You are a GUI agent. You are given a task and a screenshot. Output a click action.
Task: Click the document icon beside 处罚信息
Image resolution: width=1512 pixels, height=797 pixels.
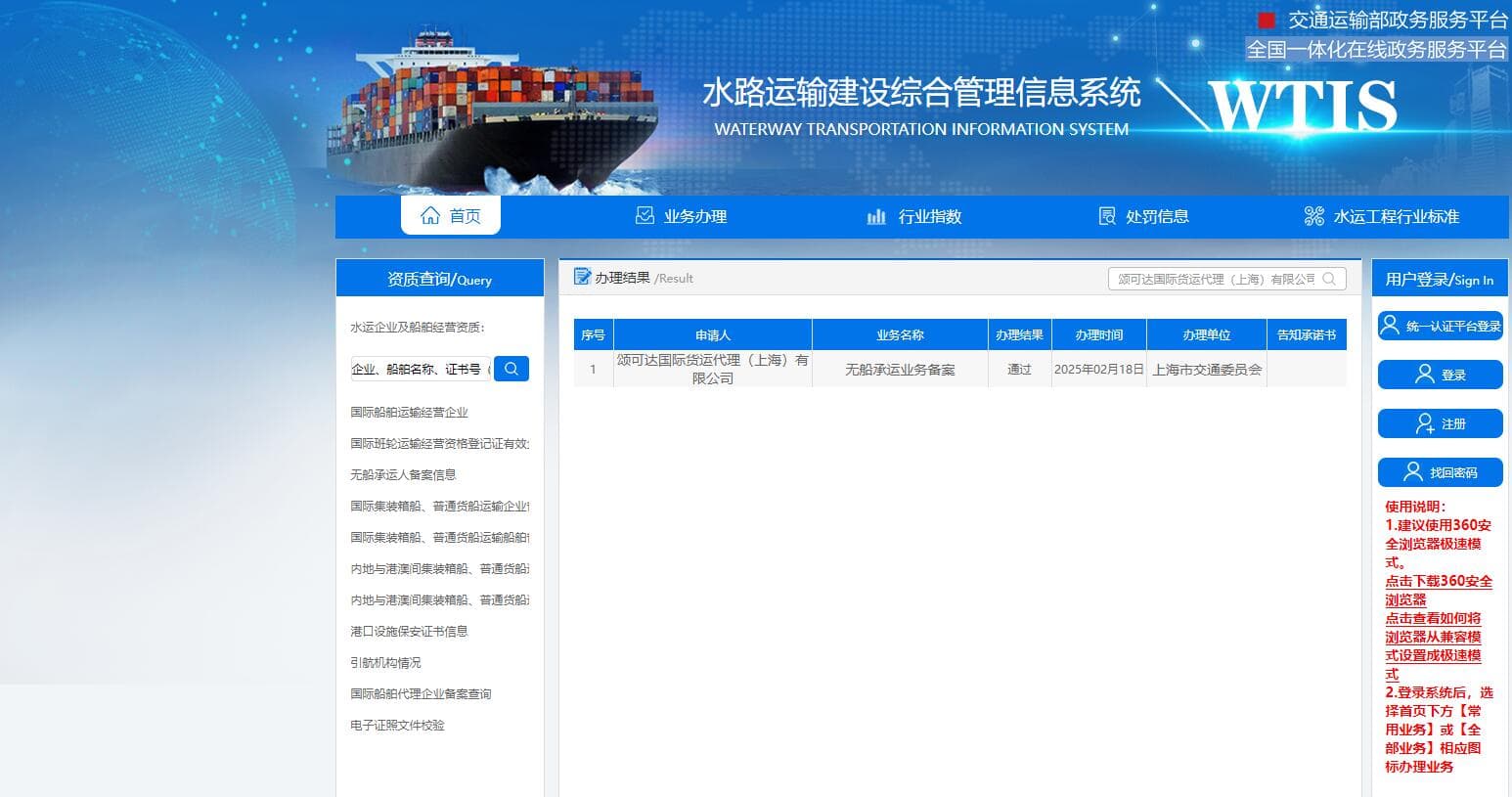click(x=1107, y=216)
